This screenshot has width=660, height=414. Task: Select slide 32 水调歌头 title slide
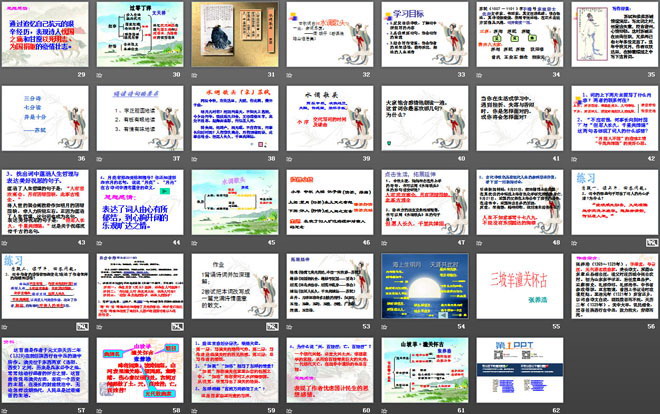[x=330, y=34]
